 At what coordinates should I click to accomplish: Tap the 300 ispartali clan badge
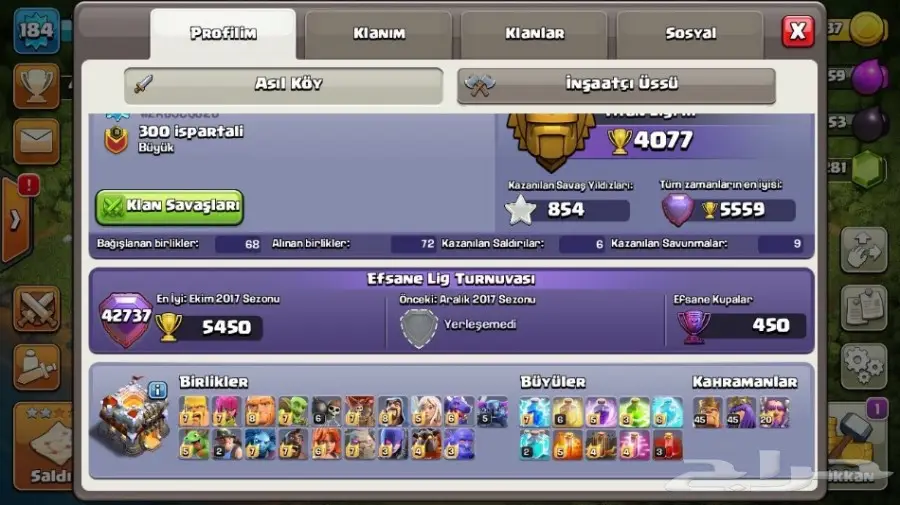pyautogui.click(x=116, y=139)
